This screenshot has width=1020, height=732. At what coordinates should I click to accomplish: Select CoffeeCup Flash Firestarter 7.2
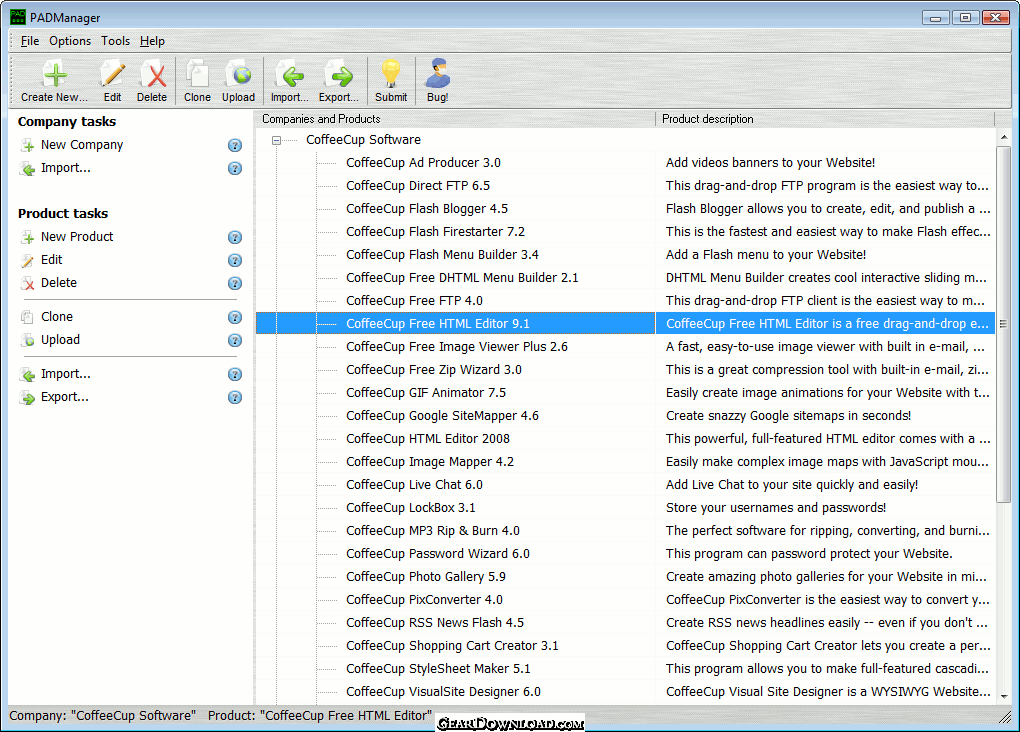435,232
